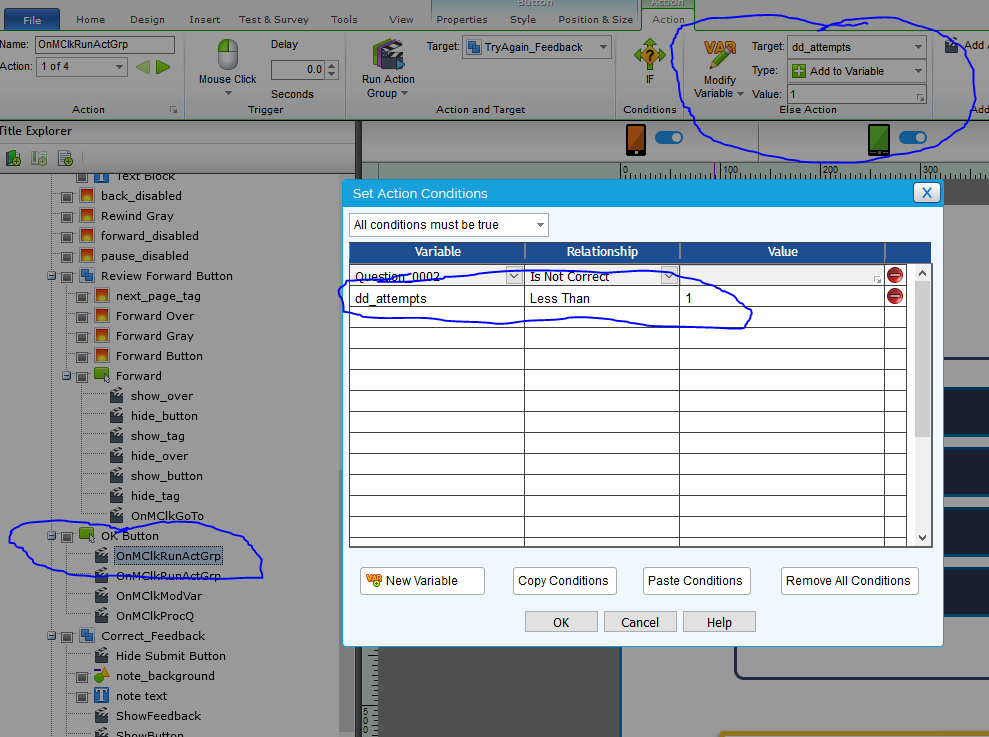The image size is (989, 737).
Task: Toggle the phone device view switch
Action: (669, 138)
